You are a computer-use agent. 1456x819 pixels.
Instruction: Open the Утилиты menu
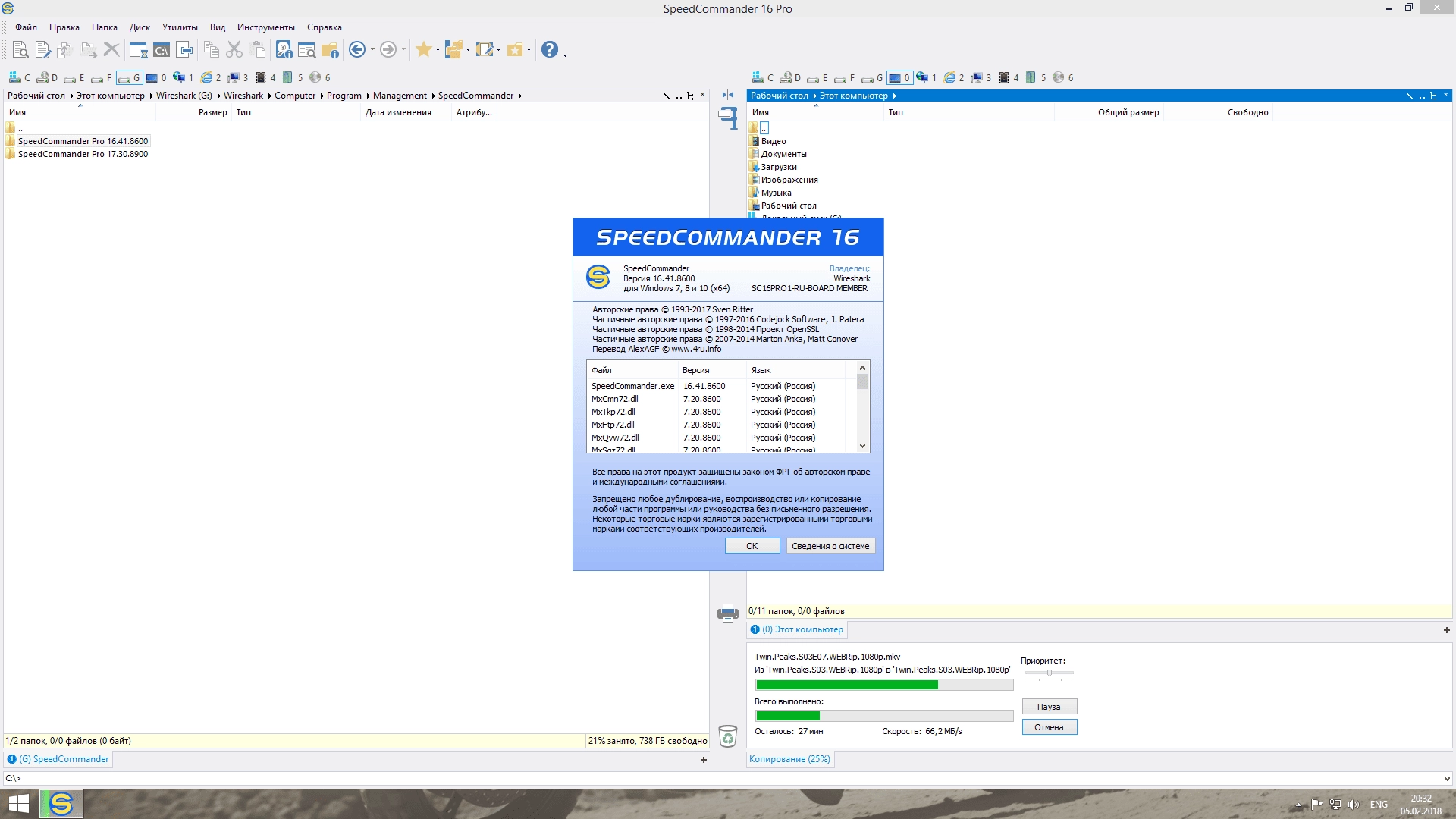[180, 27]
